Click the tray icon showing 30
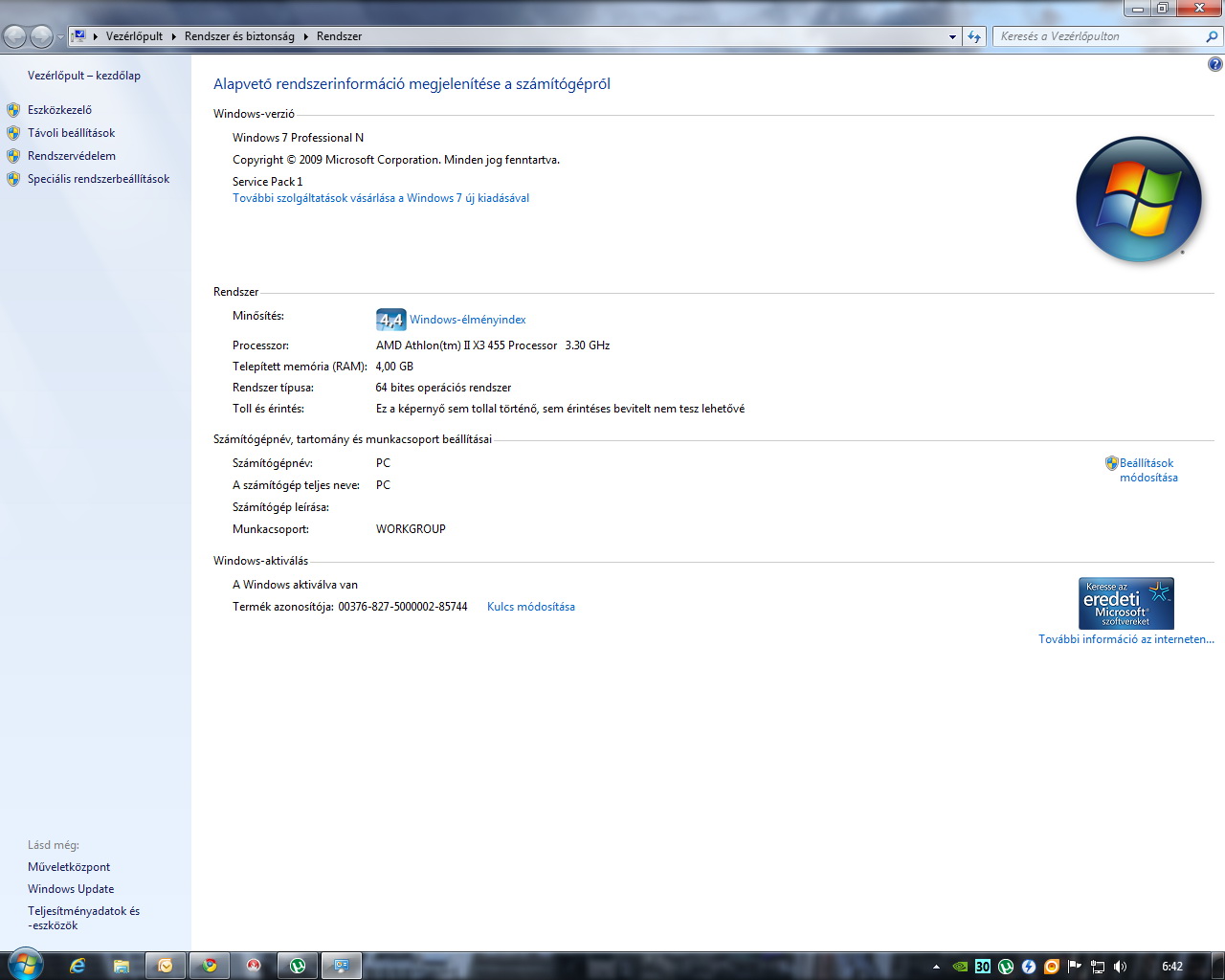 tap(983, 967)
